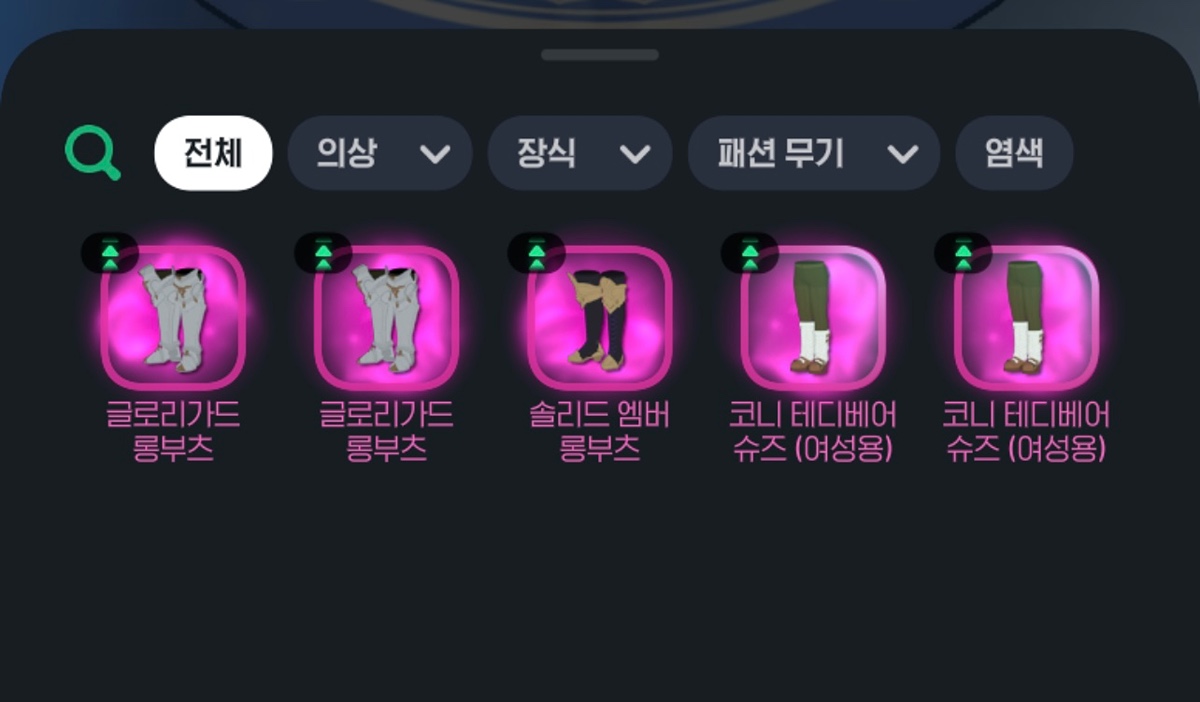
Task: Select the last 코니 테디베어 슈즈 item icon
Action: 1026,317
